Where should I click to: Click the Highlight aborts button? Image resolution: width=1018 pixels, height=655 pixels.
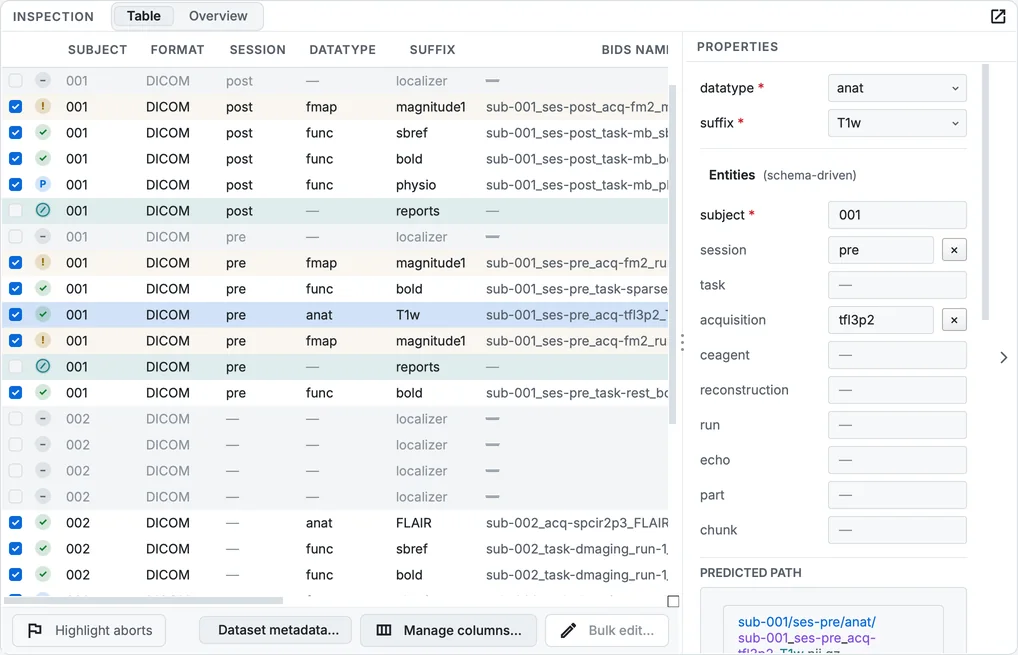click(90, 630)
